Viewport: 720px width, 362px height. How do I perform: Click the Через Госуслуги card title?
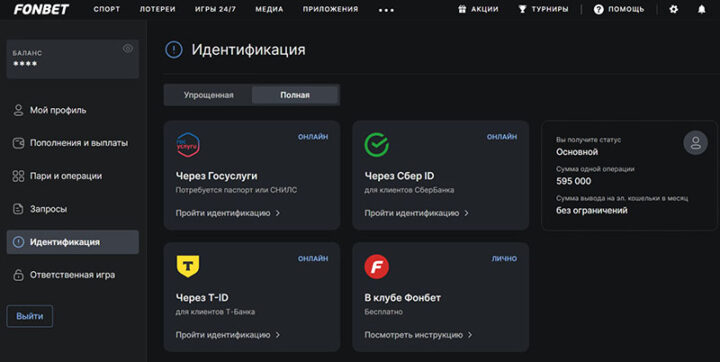point(217,176)
